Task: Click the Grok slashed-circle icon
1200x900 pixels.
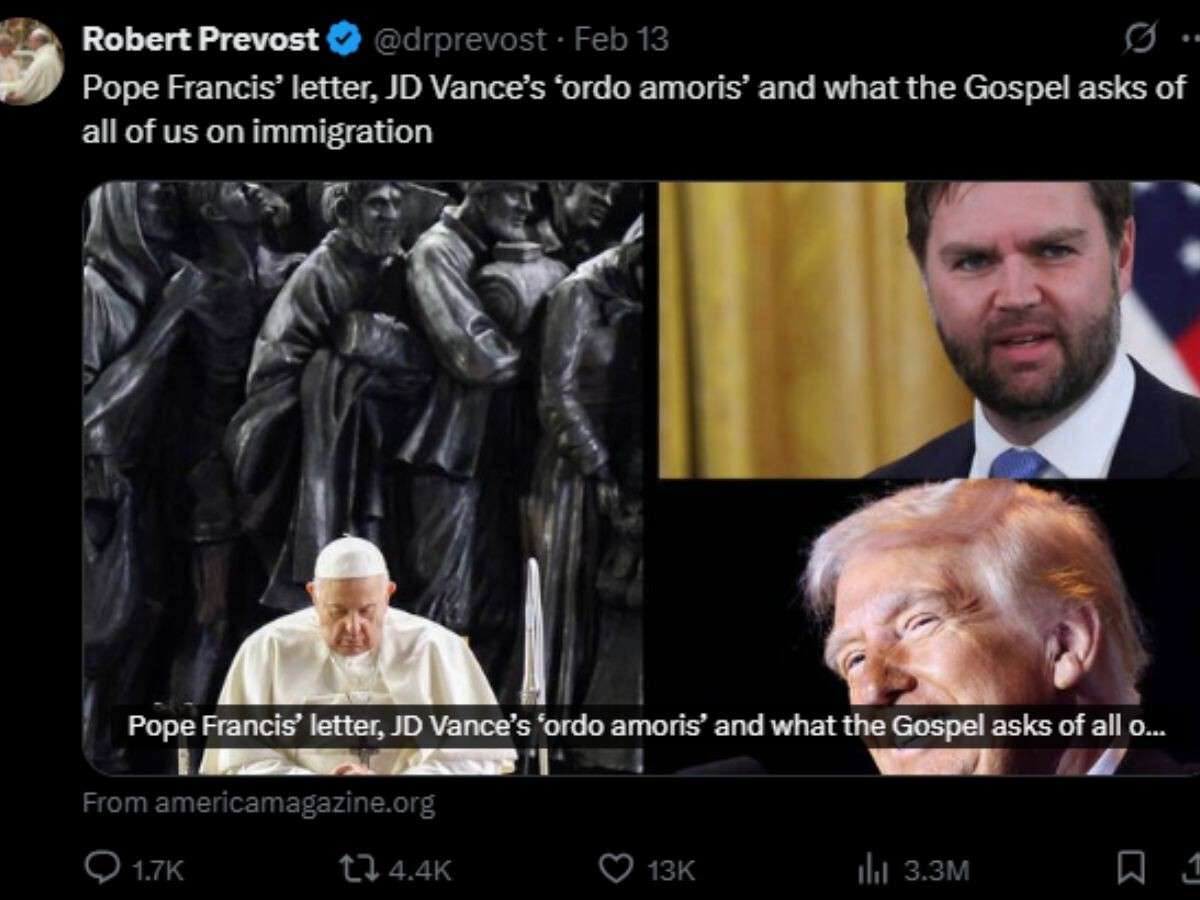Action: tap(1140, 39)
